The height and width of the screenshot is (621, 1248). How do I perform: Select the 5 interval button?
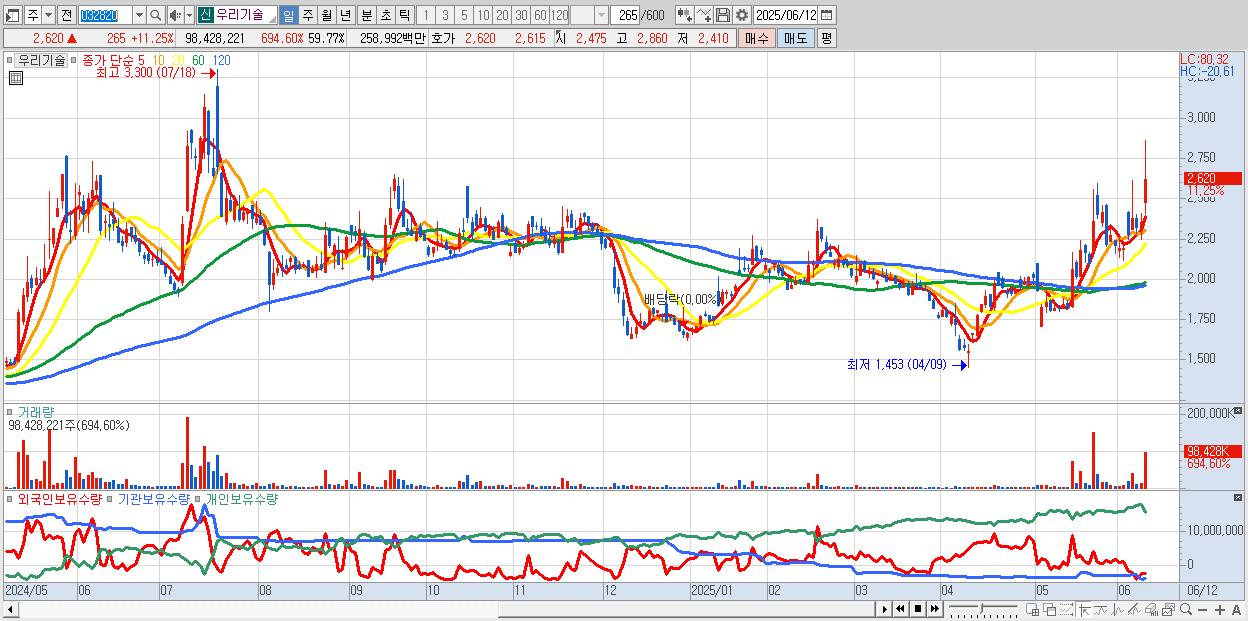coord(464,15)
